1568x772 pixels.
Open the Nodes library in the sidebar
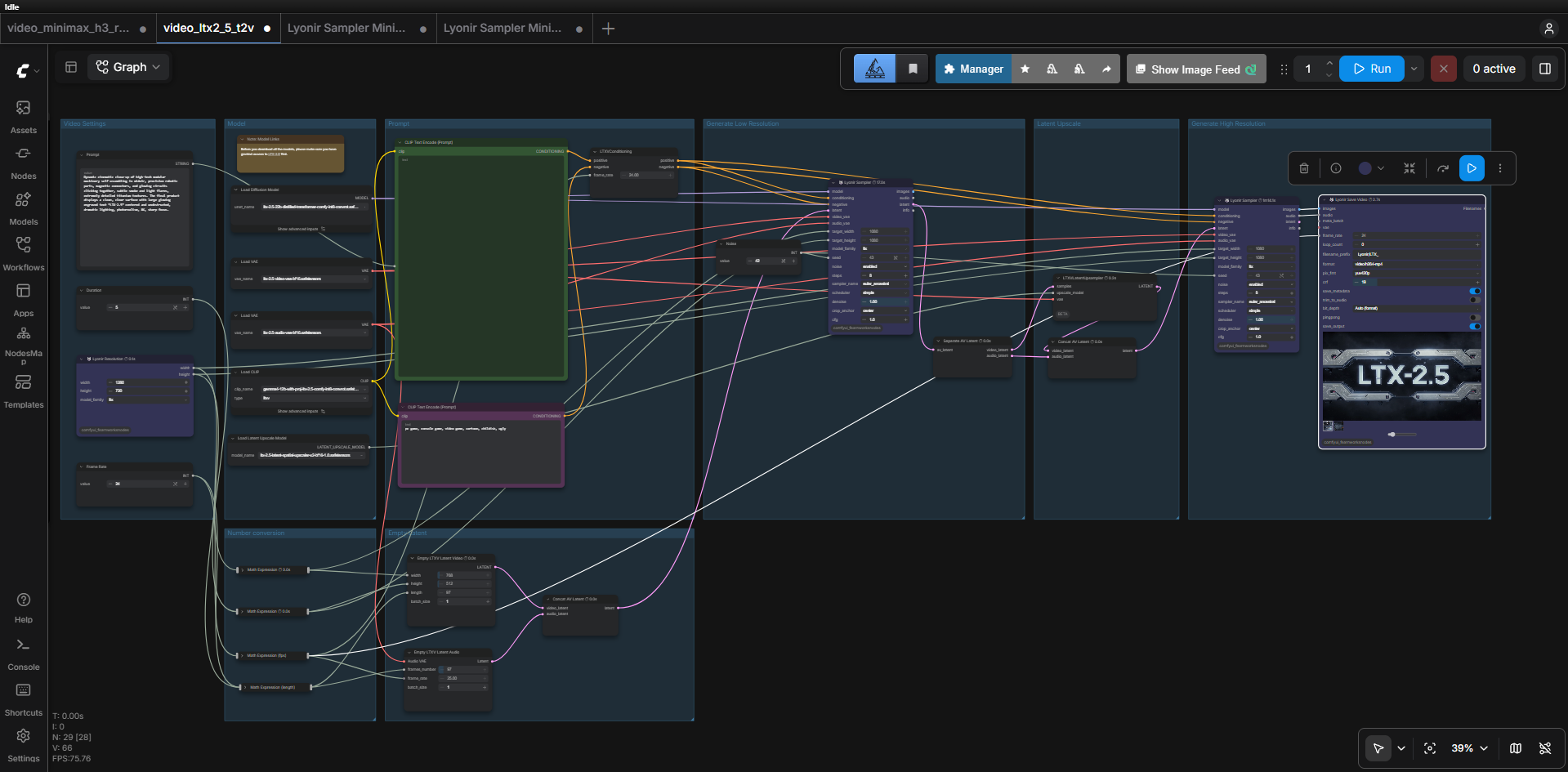(23, 163)
